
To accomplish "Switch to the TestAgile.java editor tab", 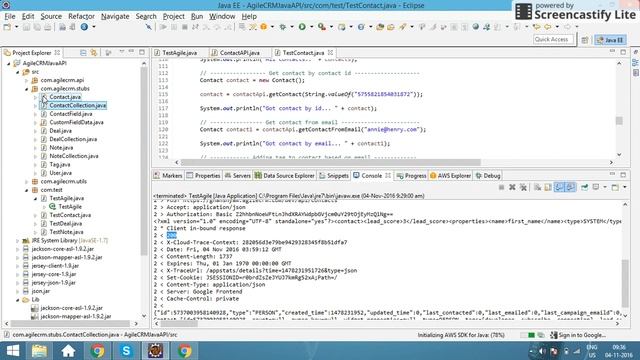I will click(x=180, y=53).
